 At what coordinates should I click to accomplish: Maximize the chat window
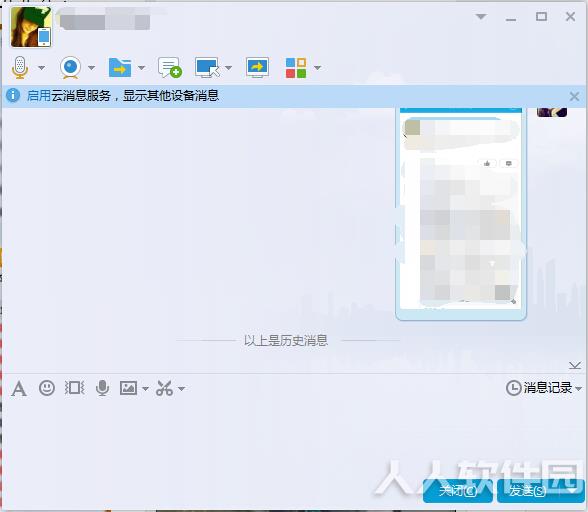[x=541, y=17]
